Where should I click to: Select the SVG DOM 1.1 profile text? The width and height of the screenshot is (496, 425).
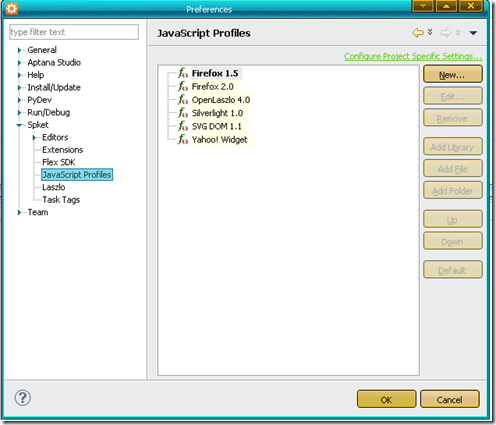pyautogui.click(x=216, y=126)
